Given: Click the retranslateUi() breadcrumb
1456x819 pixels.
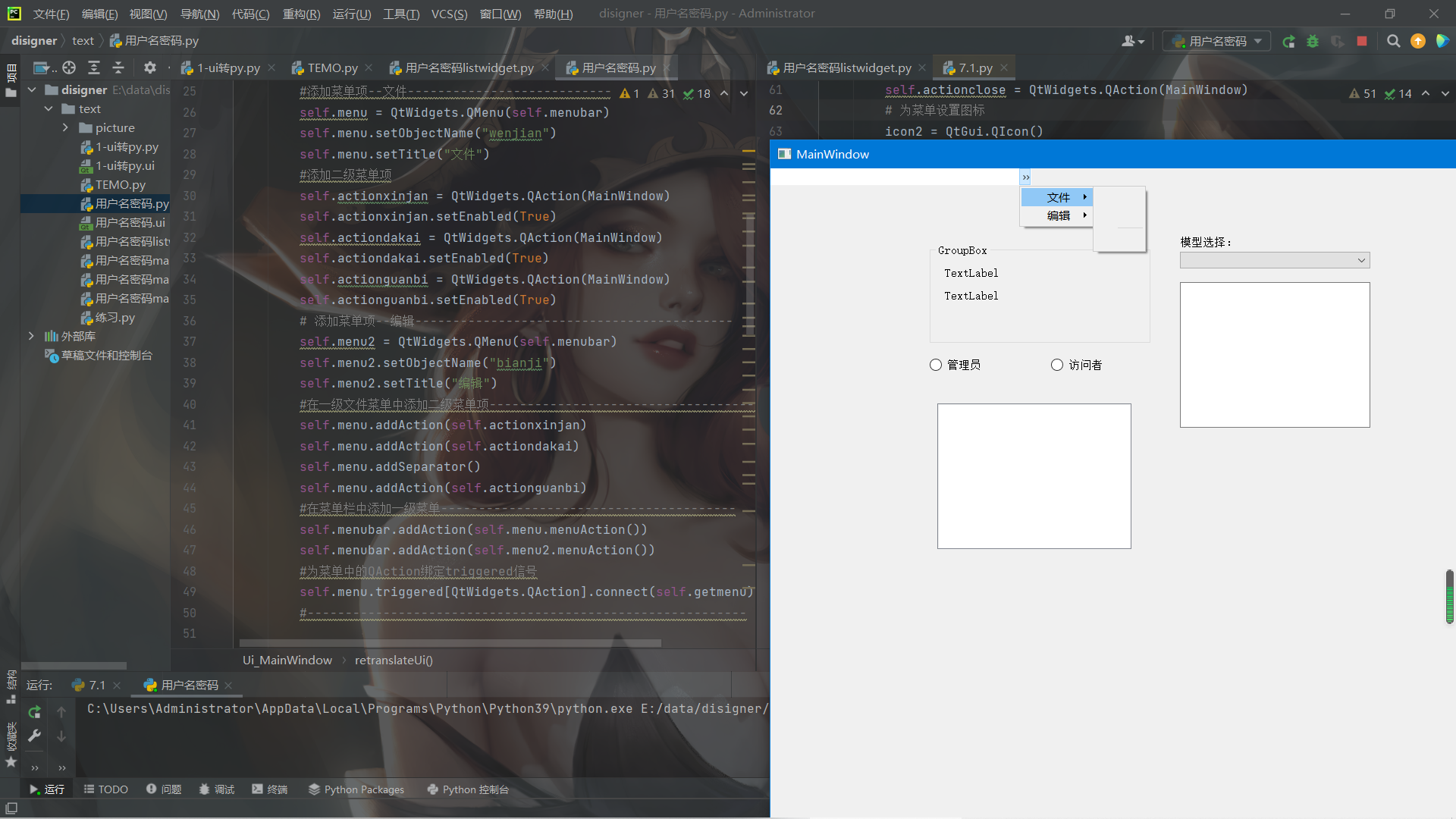Looking at the screenshot, I should click(x=394, y=660).
